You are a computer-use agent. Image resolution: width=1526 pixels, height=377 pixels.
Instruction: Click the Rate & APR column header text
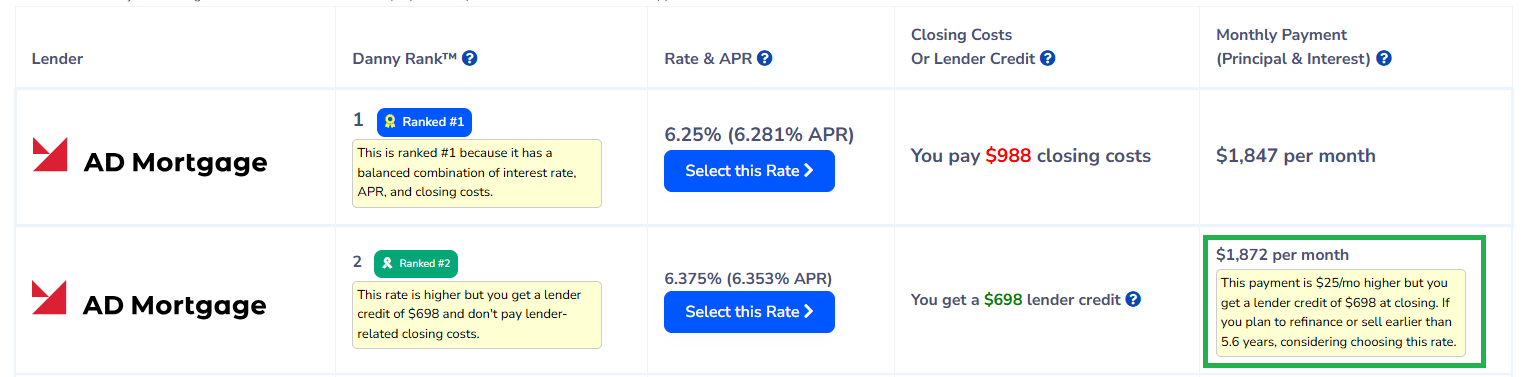click(x=708, y=58)
